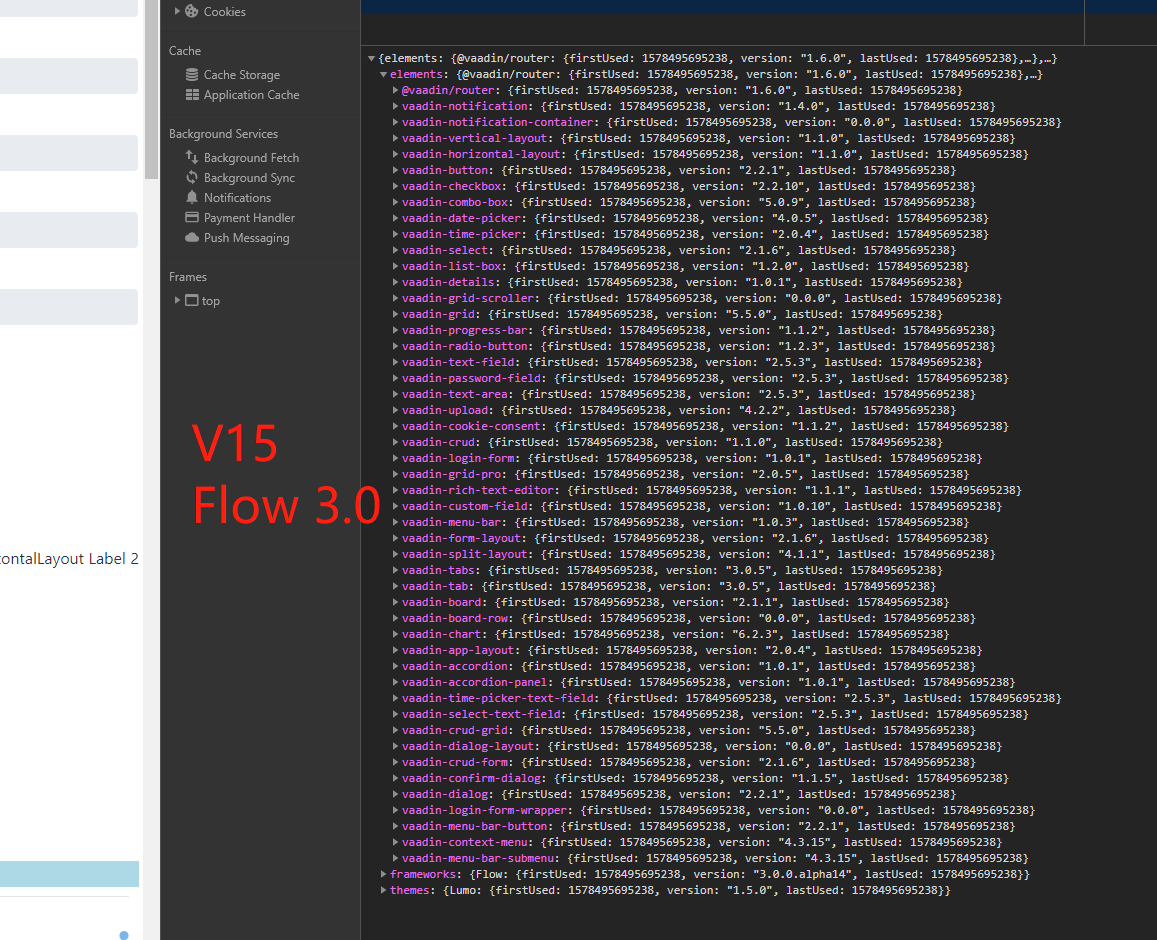Viewport: 1157px width, 940px height.
Task: Expand the vaadin-chart entry
Action: [394, 633]
